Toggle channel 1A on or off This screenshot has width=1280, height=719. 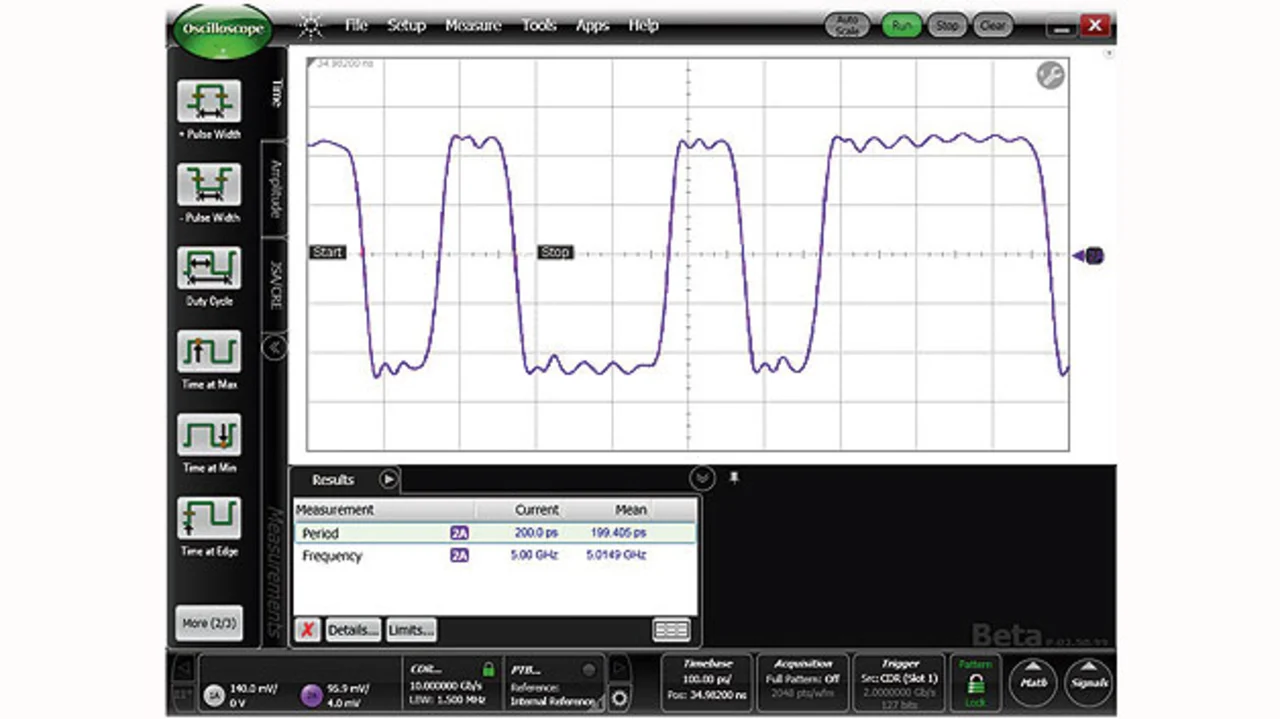214,696
